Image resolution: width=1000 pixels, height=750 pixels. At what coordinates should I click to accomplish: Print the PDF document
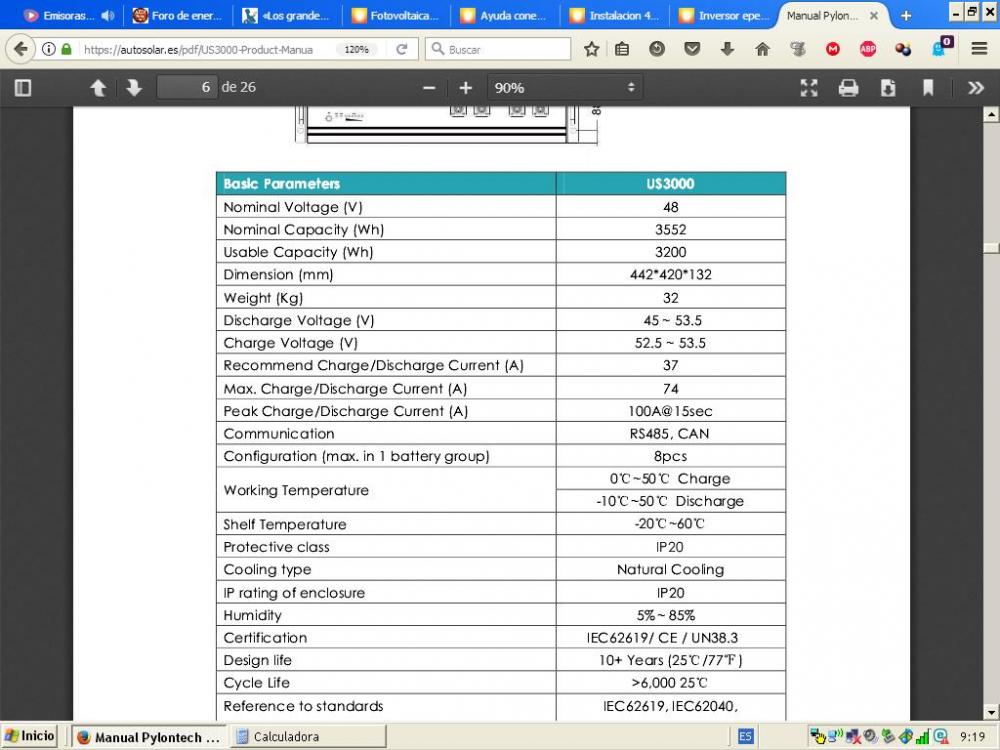pyautogui.click(x=848, y=88)
